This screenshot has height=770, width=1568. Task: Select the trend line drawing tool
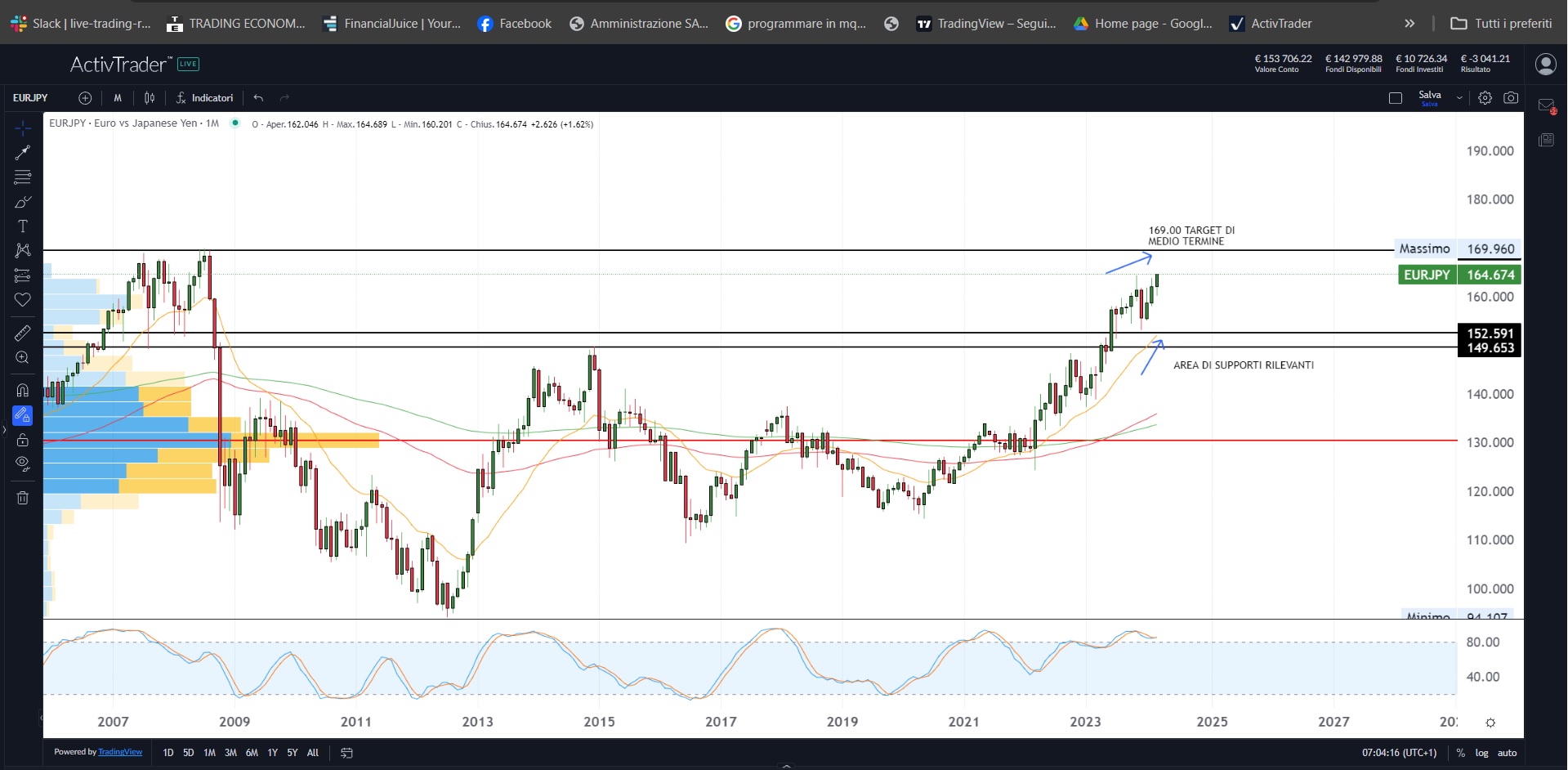click(x=23, y=152)
